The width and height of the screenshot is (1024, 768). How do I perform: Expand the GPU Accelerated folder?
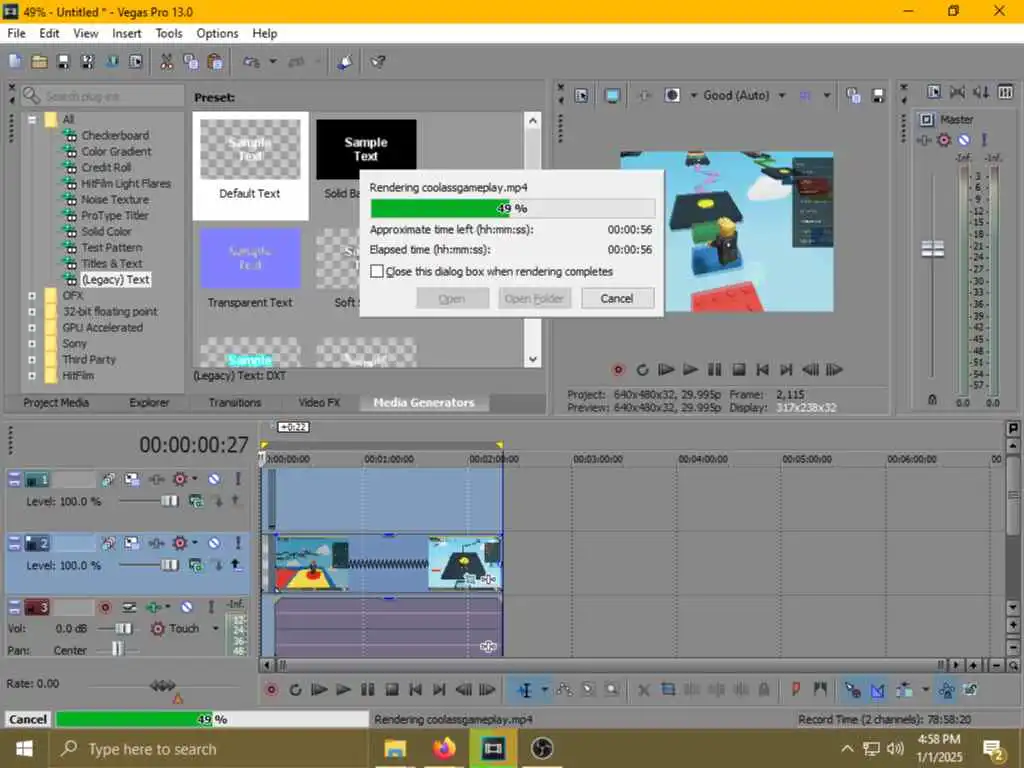(31, 328)
